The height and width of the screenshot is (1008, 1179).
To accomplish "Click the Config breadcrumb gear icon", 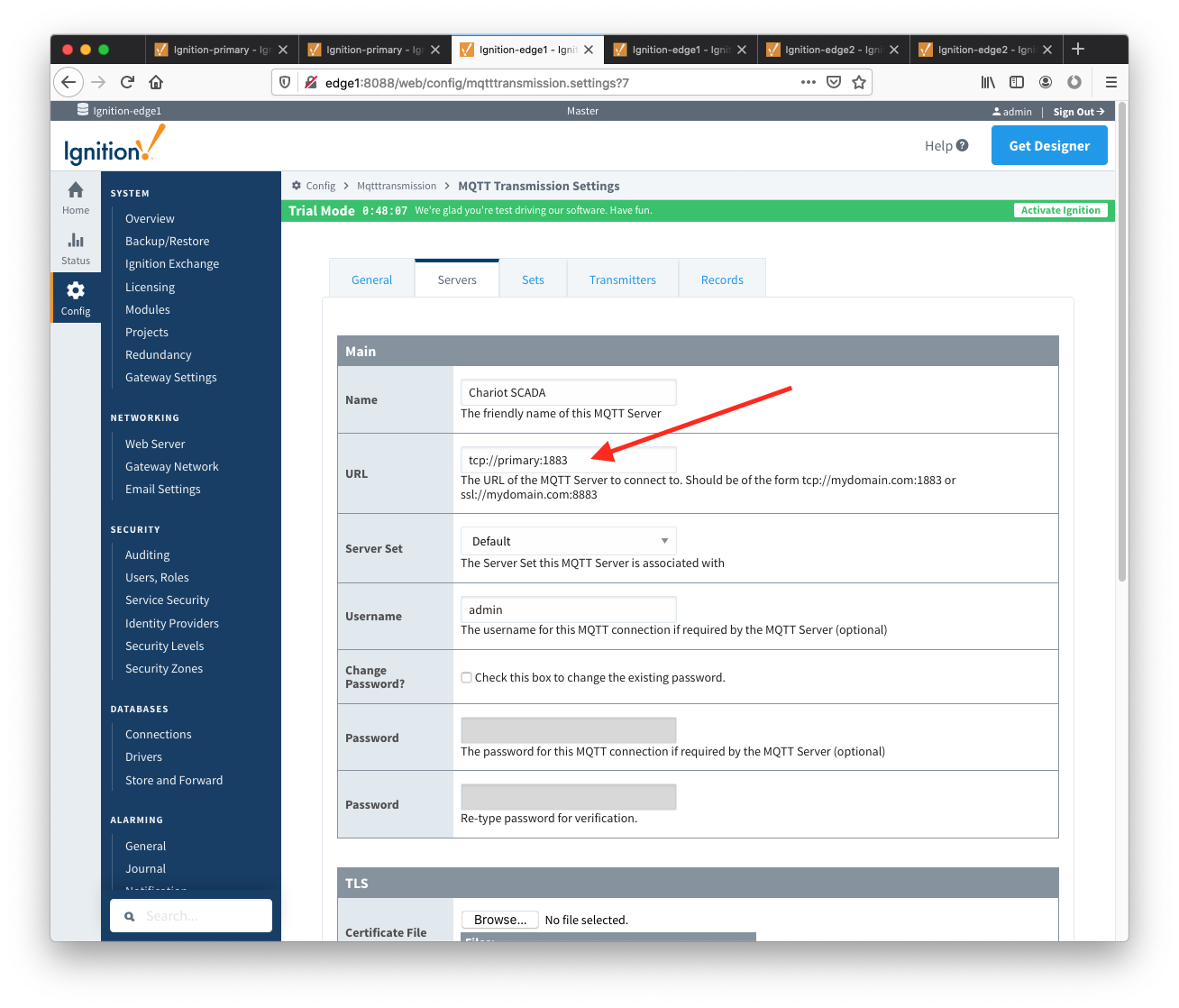I will (x=297, y=186).
